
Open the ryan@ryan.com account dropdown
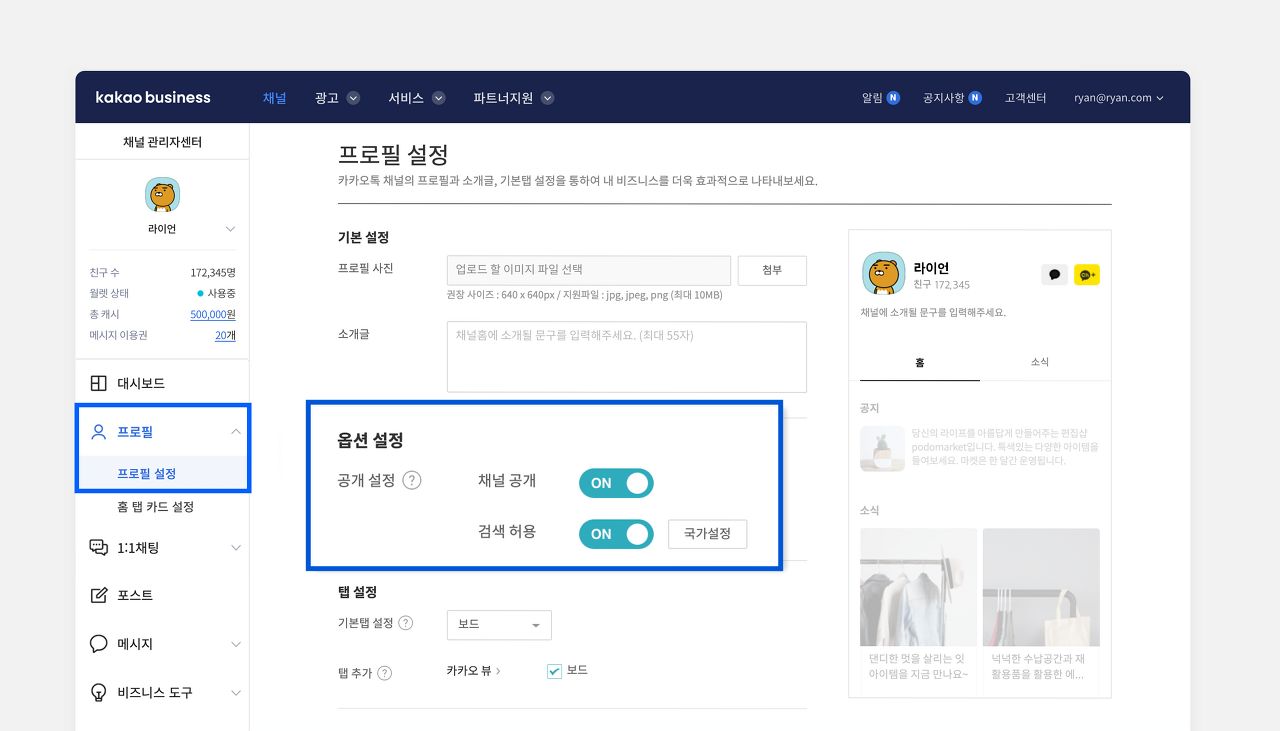pyautogui.click(x=1119, y=98)
